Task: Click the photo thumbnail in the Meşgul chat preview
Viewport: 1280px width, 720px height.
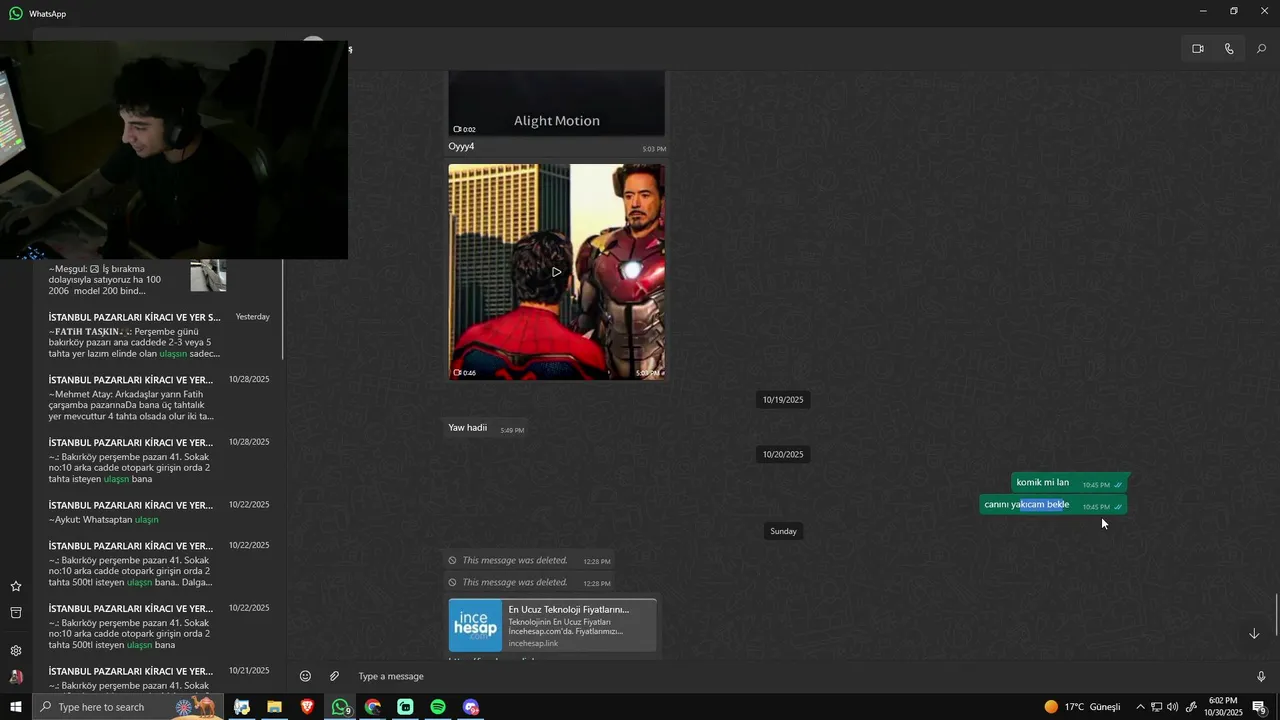Action: click(x=208, y=276)
